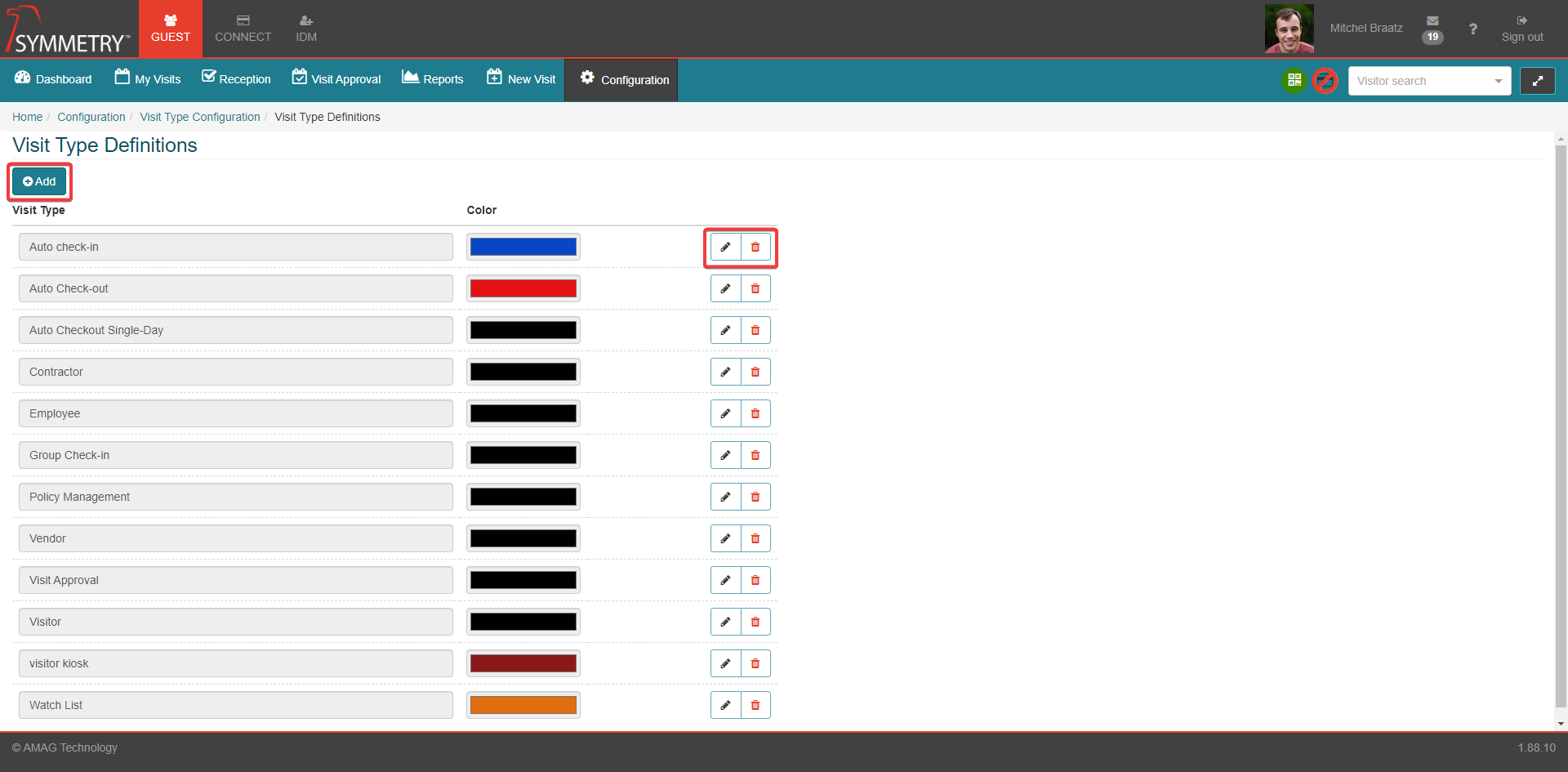Toggle full screen expand button
The width and height of the screenshot is (1568, 772).
point(1537,81)
